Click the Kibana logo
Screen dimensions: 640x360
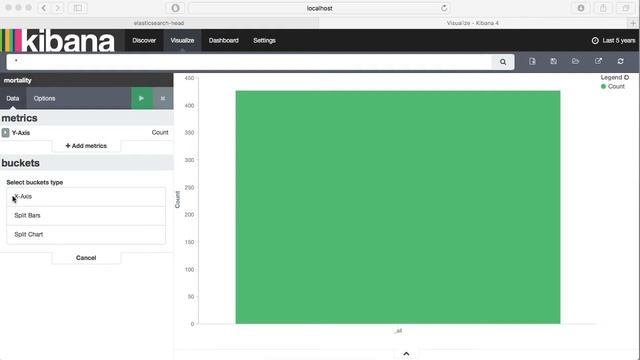pyautogui.click(x=58, y=40)
